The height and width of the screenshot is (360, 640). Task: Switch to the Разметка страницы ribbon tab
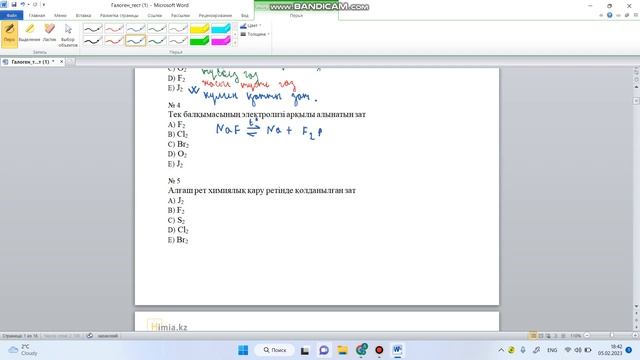coord(119,16)
